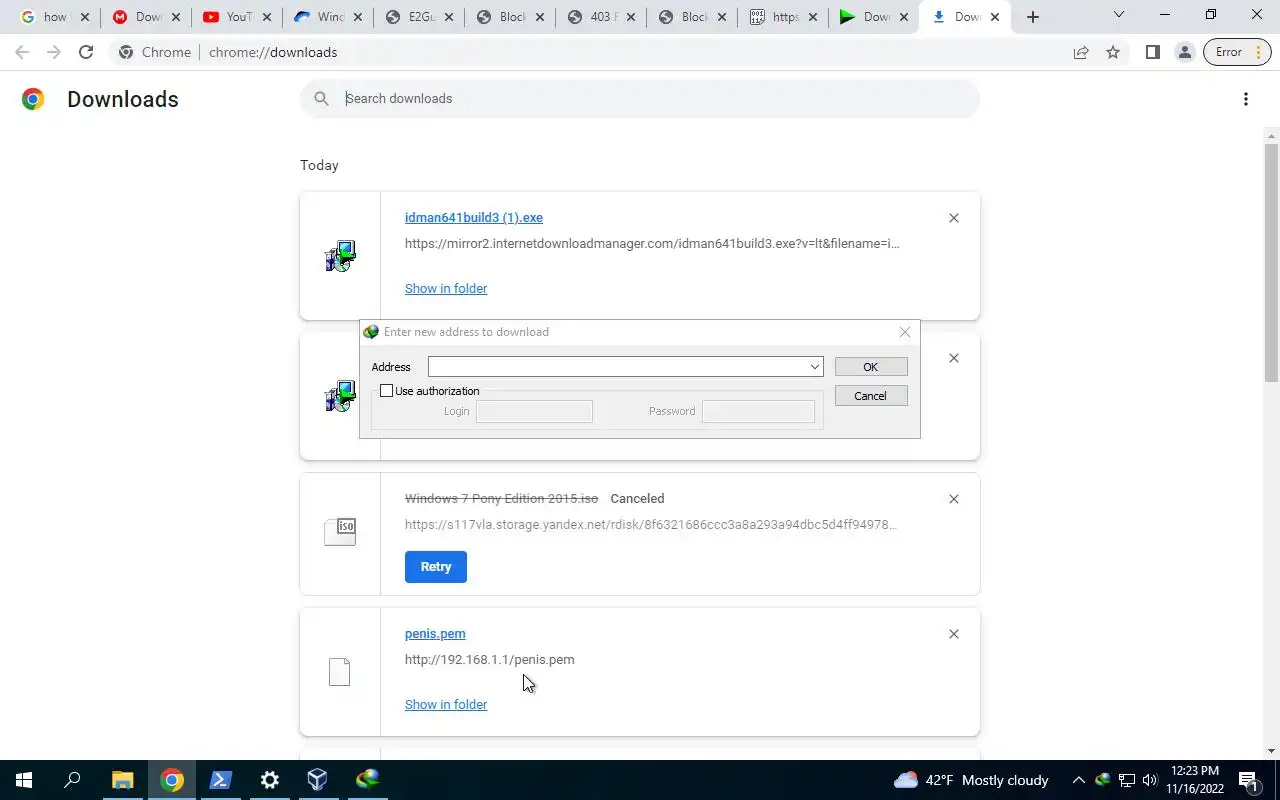Click the search magnifier in downloads search
The width and height of the screenshot is (1280, 800).
[321, 98]
